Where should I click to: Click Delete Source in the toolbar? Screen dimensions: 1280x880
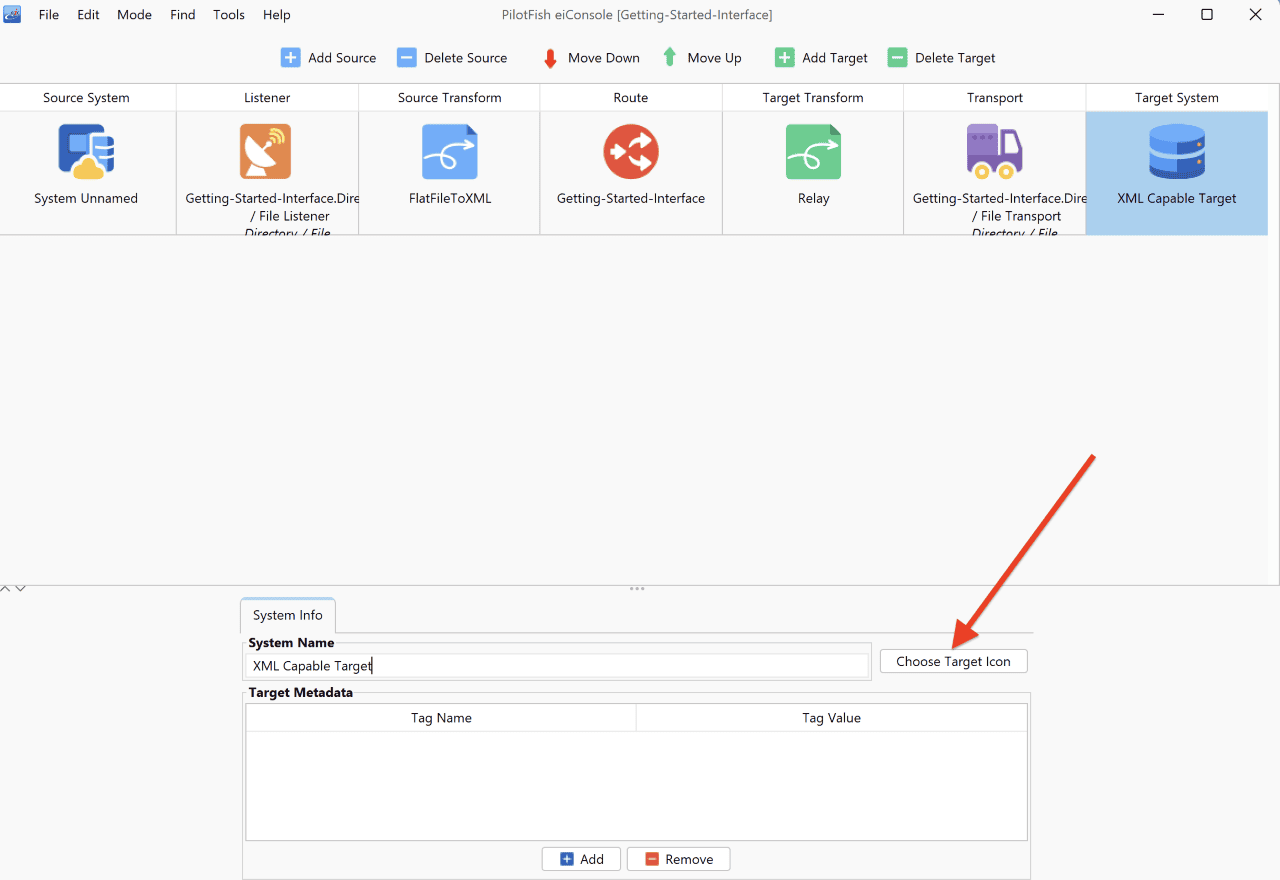[x=452, y=58]
